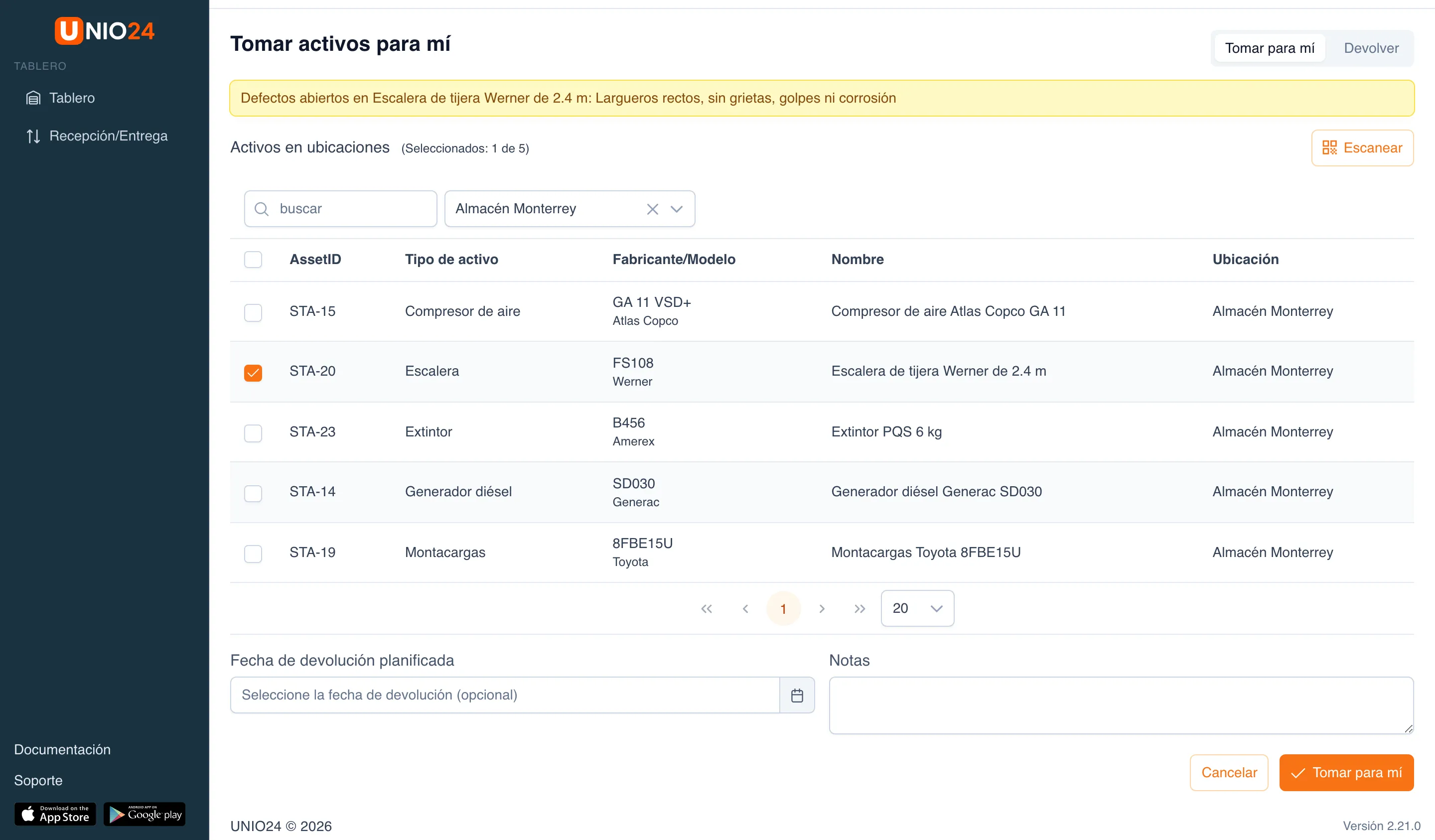The width and height of the screenshot is (1435, 840).
Task: Open the Google Play download badge
Action: (144, 815)
